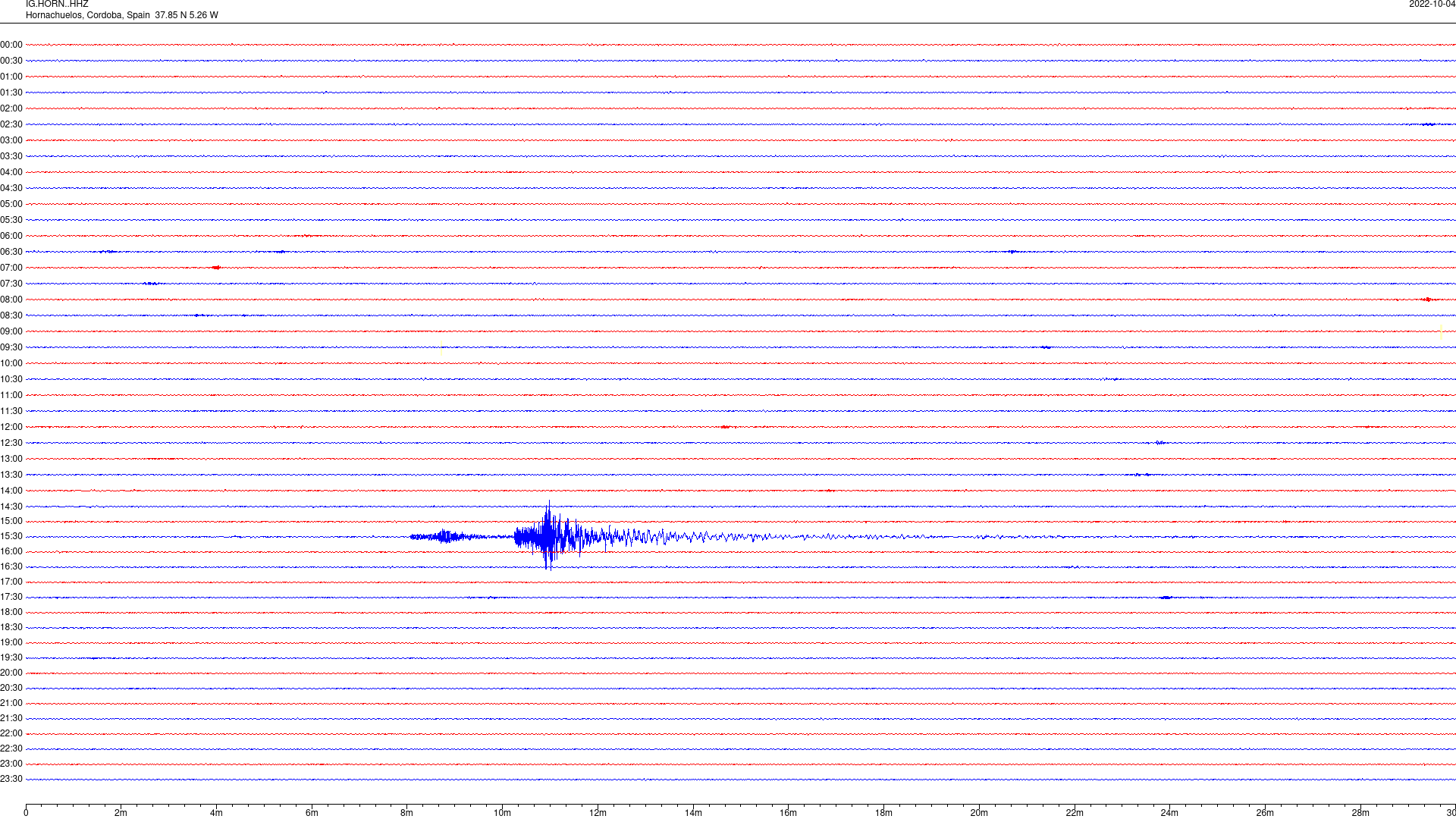Click the 19:30 time row label
The height and width of the screenshot is (819, 1456).
click(x=11, y=657)
